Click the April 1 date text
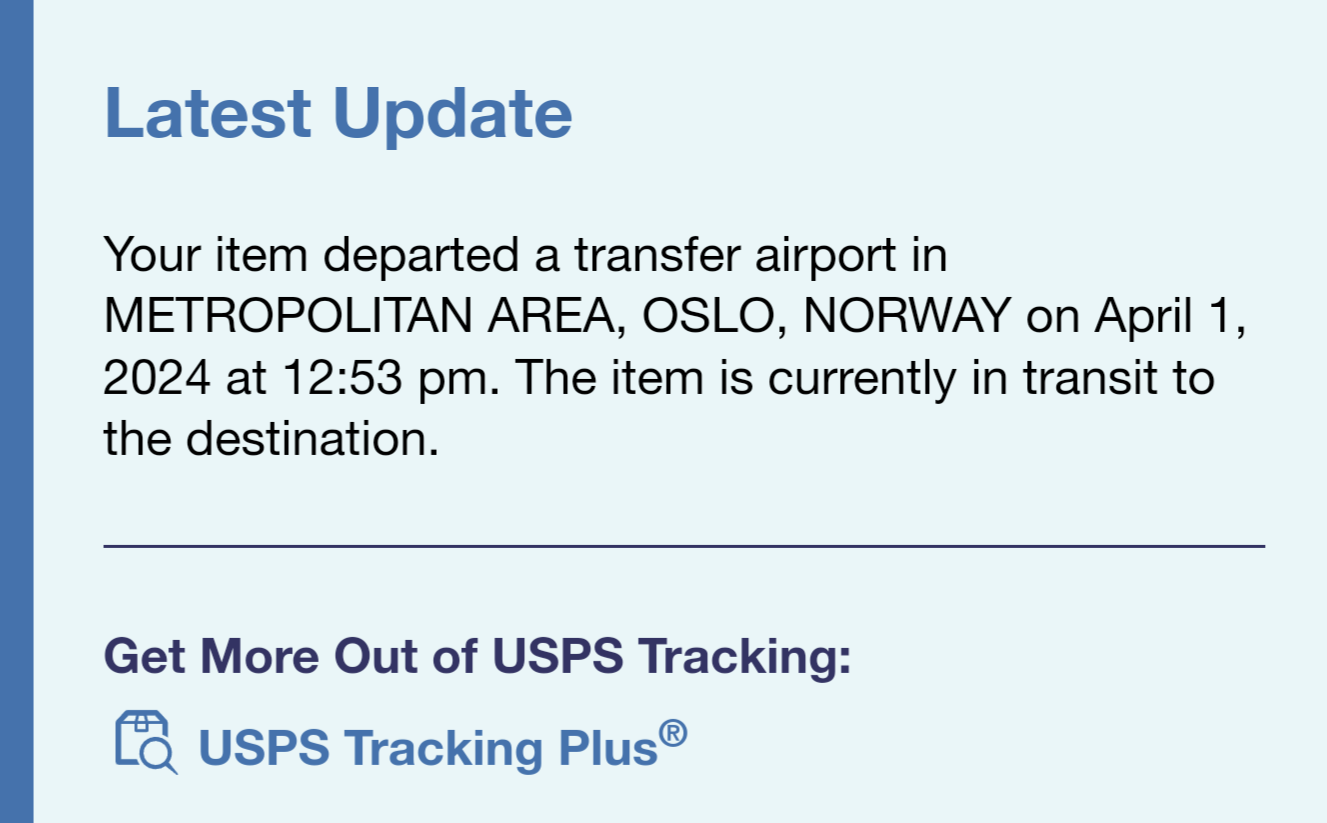This screenshot has height=823, width=1327. (1170, 318)
